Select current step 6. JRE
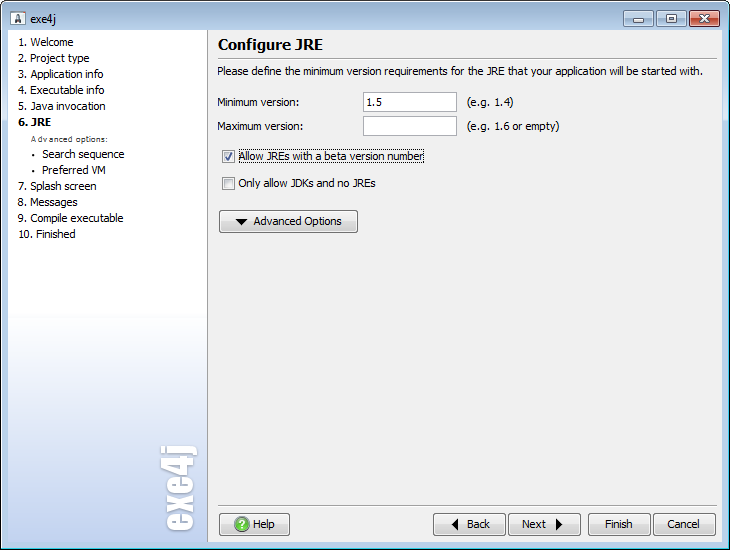The height and width of the screenshot is (550, 730). 34,122
